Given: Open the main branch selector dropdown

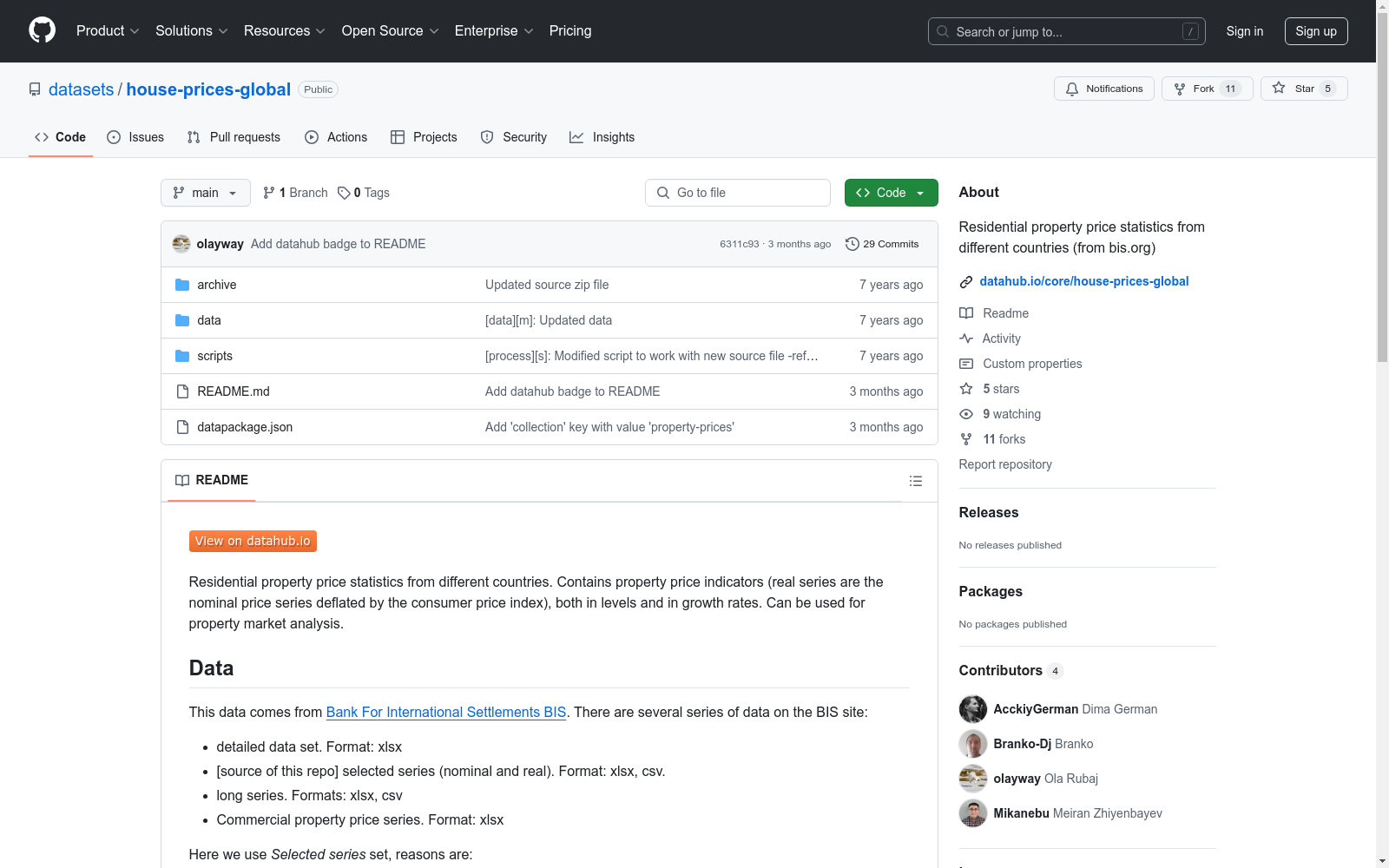Looking at the screenshot, I should coord(206,193).
